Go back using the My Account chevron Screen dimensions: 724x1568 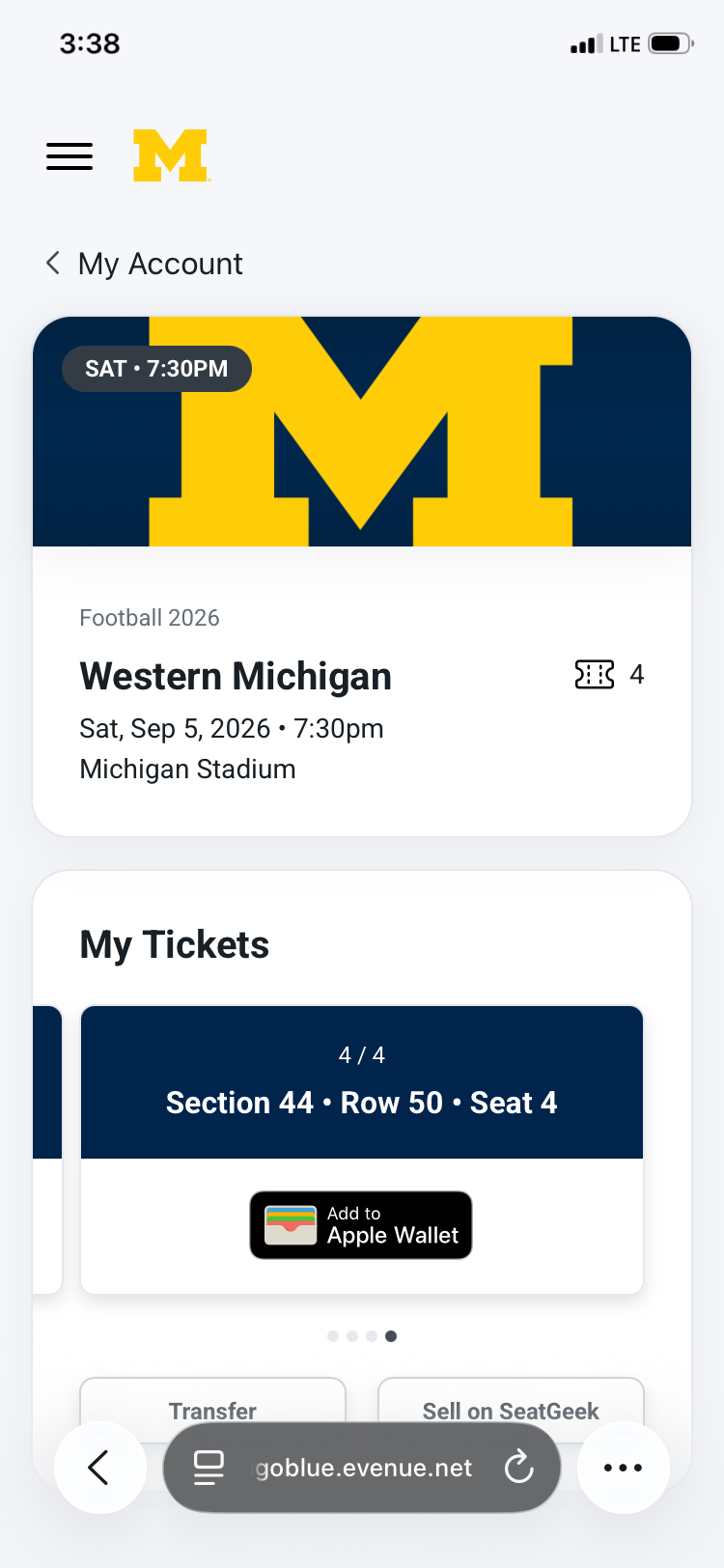point(53,263)
